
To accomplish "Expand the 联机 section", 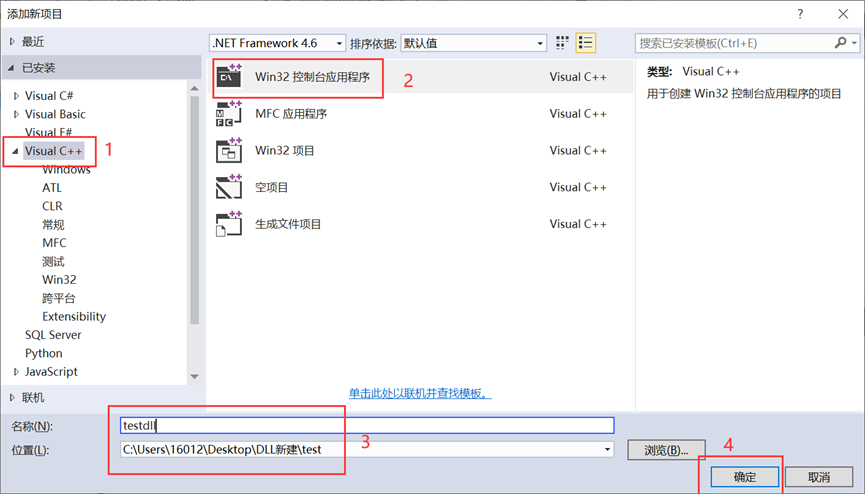I will tap(12, 397).
